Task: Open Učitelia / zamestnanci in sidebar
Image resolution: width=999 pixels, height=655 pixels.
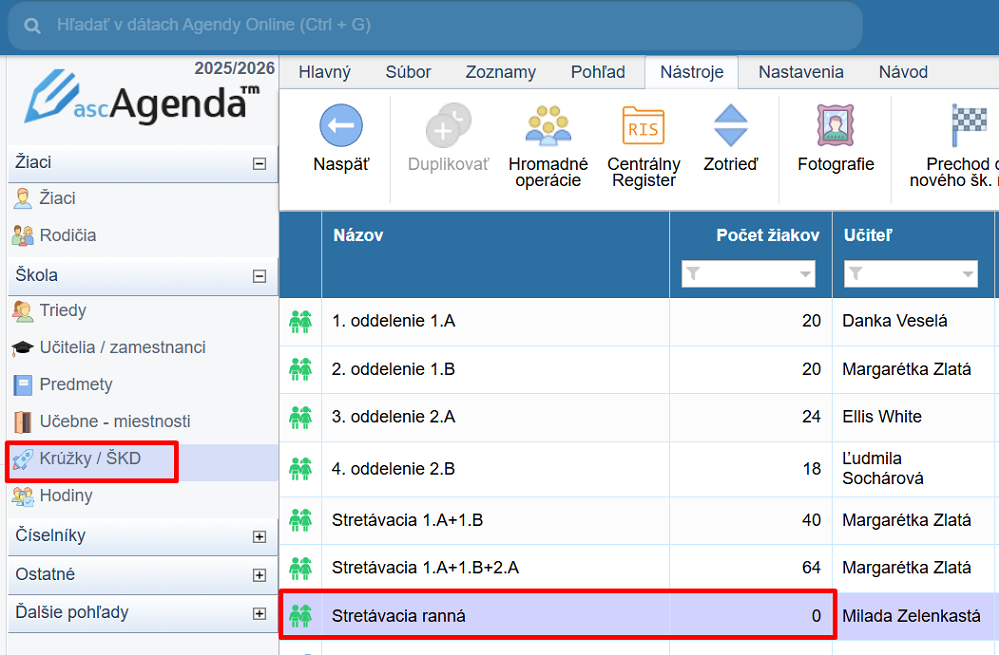Action: (122, 348)
